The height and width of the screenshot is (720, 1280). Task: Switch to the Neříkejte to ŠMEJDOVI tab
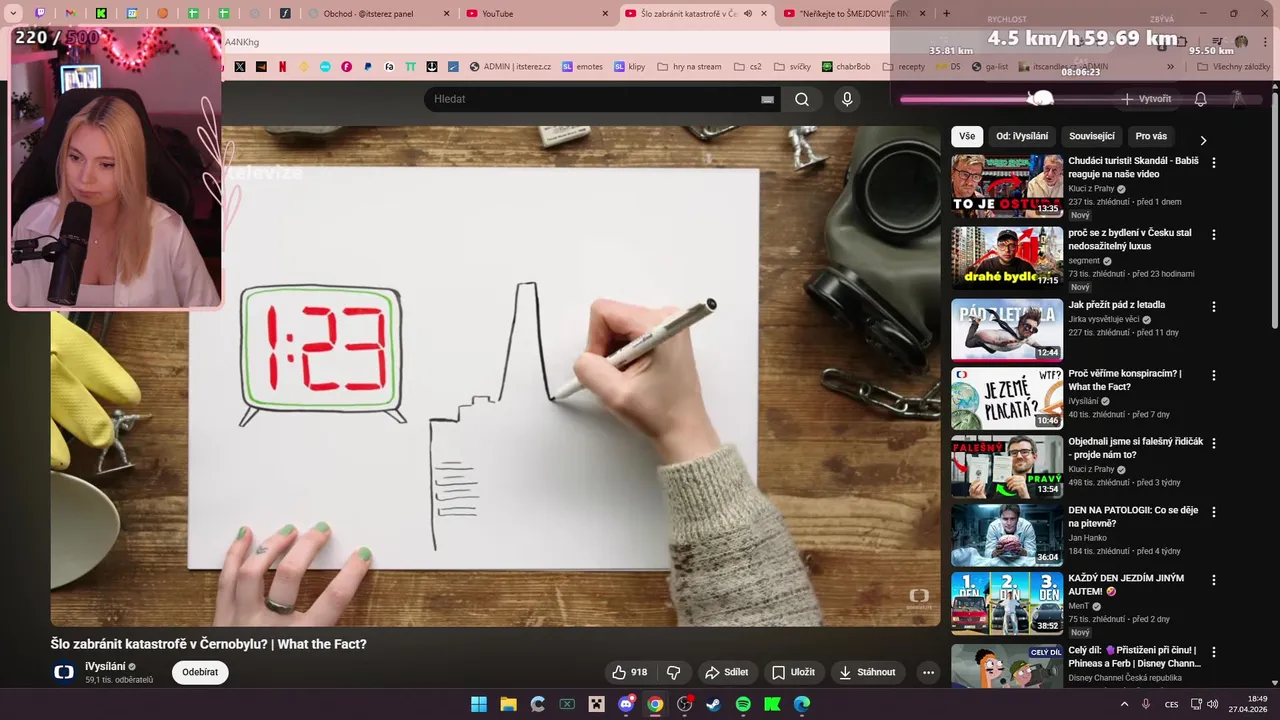click(x=850, y=14)
